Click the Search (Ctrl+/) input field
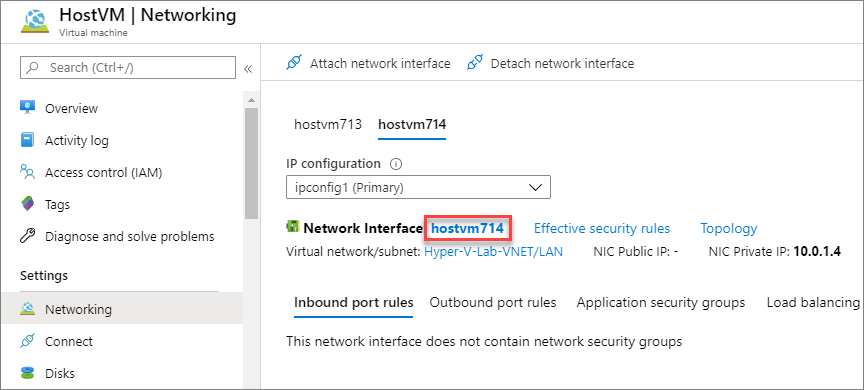864x390 pixels. (128, 68)
